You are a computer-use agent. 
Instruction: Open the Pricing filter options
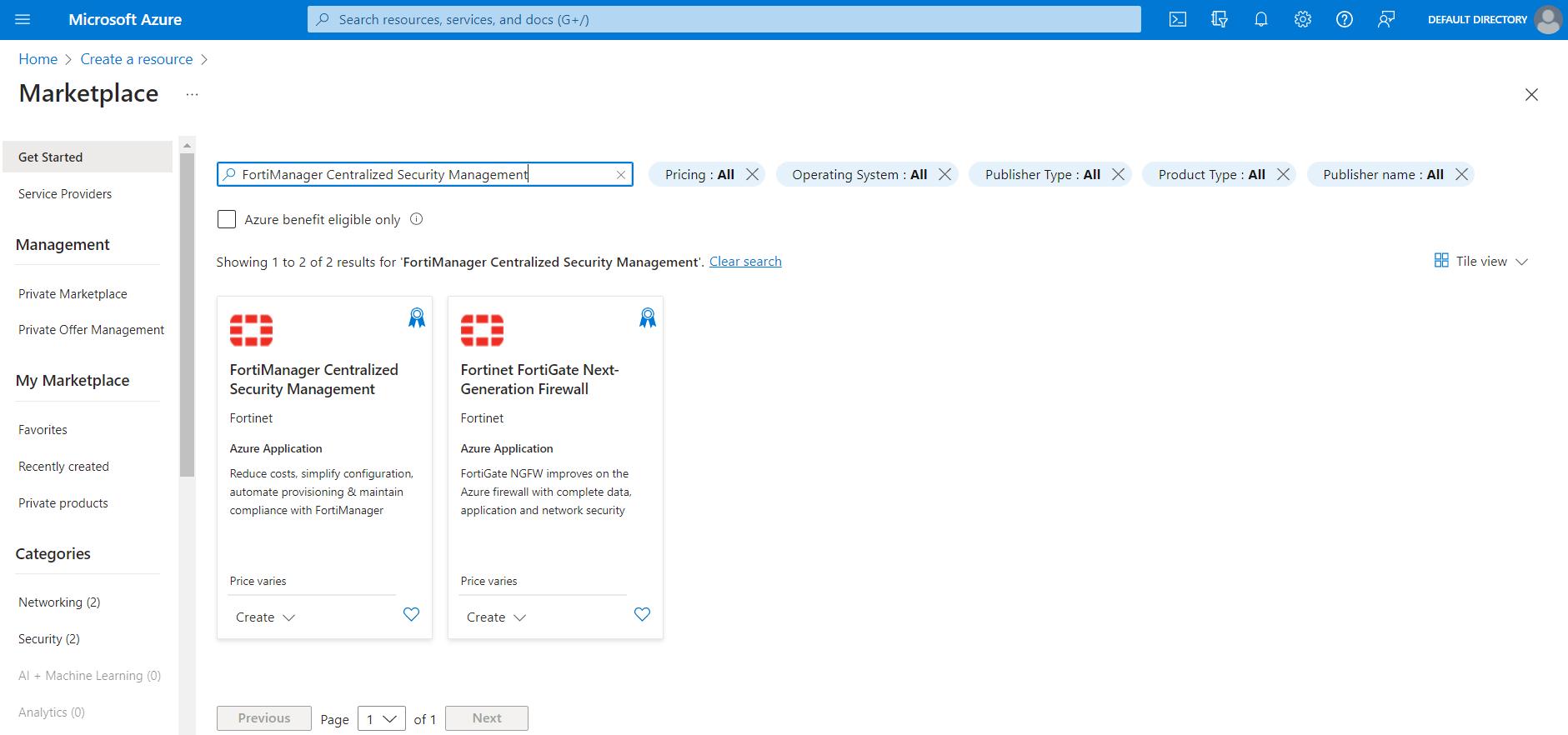(699, 174)
